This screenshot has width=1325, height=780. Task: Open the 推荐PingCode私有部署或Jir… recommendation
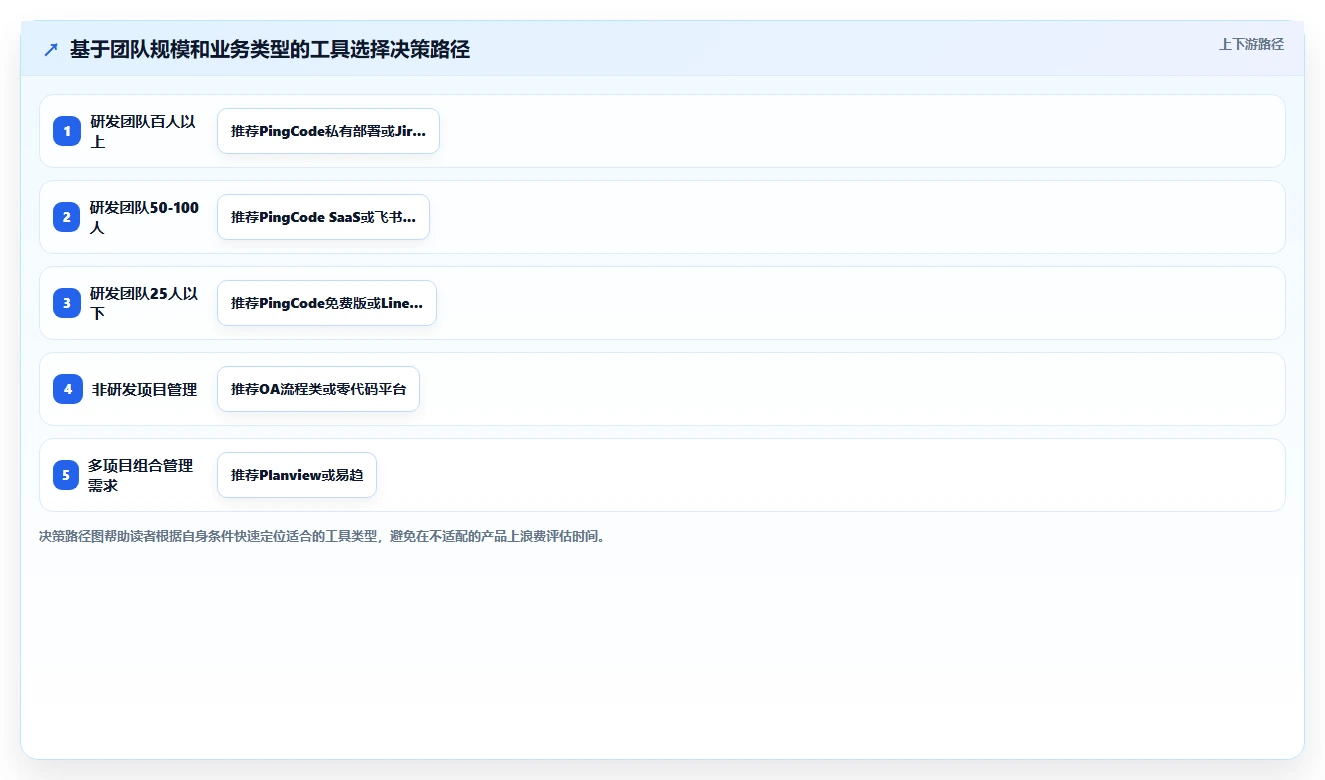point(328,131)
